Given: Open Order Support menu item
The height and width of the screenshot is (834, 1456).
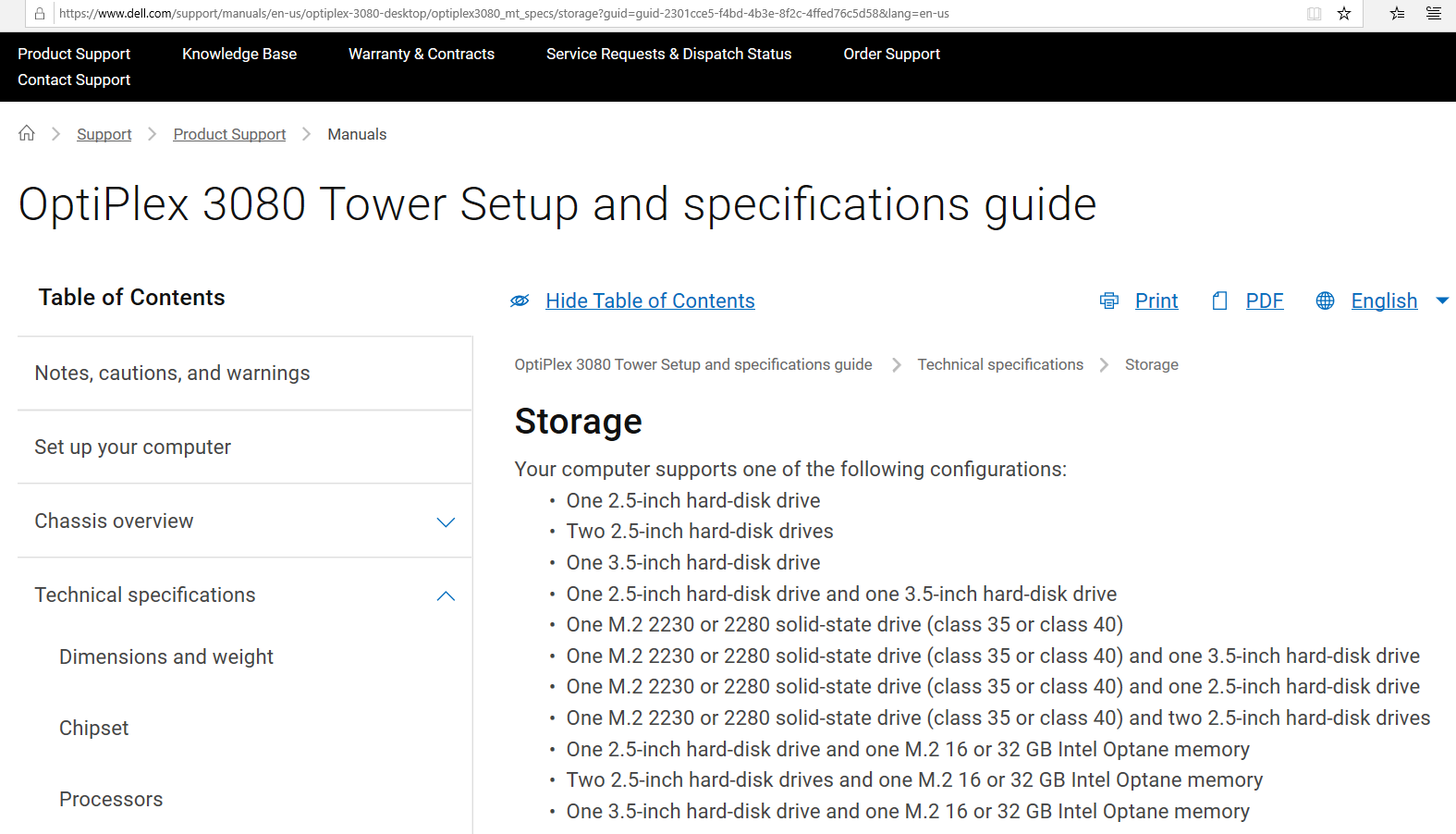Looking at the screenshot, I should point(891,54).
